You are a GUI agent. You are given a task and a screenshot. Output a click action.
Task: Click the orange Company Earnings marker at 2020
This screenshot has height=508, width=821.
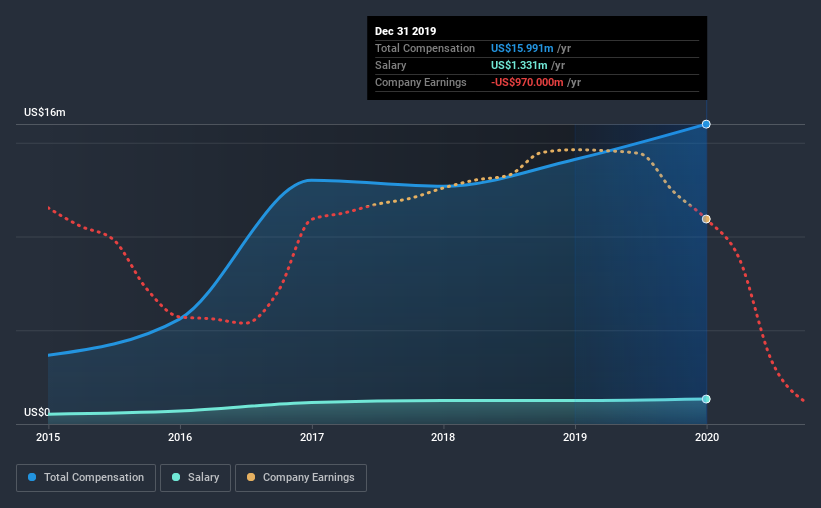pos(706,219)
